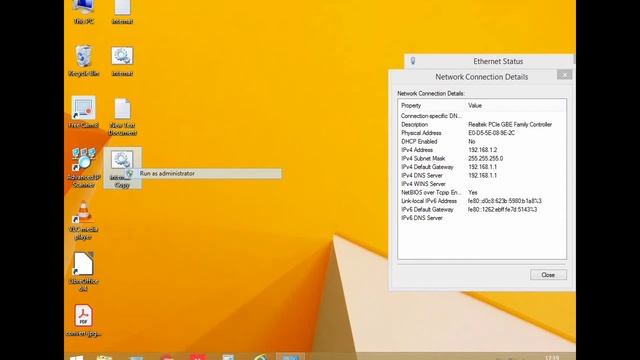This screenshot has height=360, width=640.
Task: Select the Advanced IP Scanner shortcut
Action: tap(84, 167)
